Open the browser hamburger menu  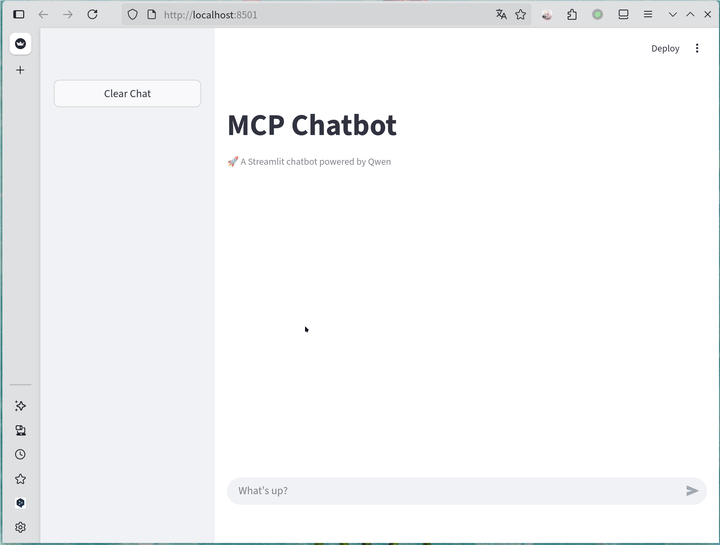pyautogui.click(x=648, y=15)
